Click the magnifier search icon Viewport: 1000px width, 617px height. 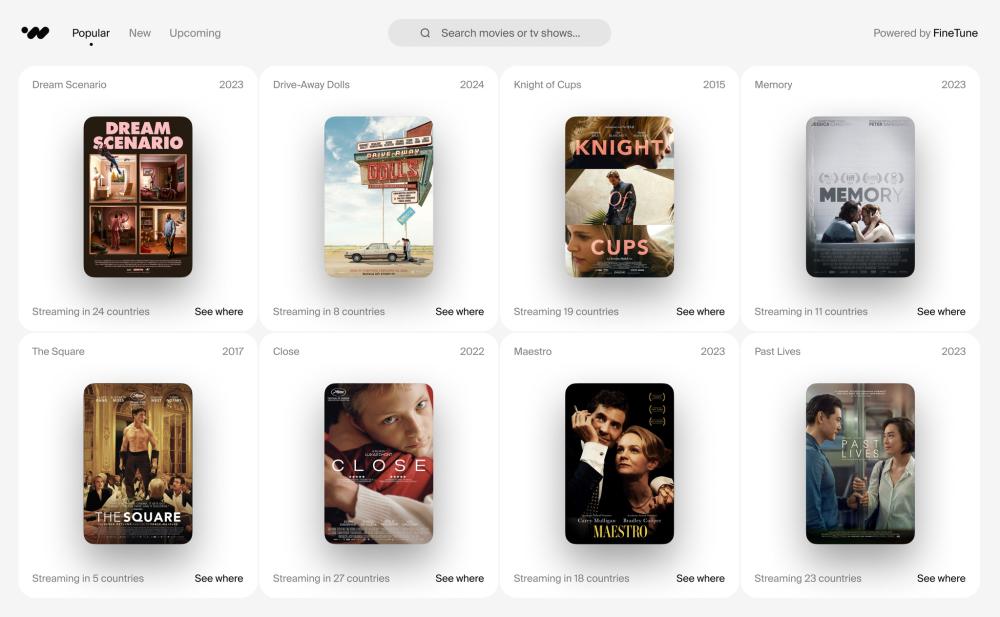pyautogui.click(x=425, y=33)
